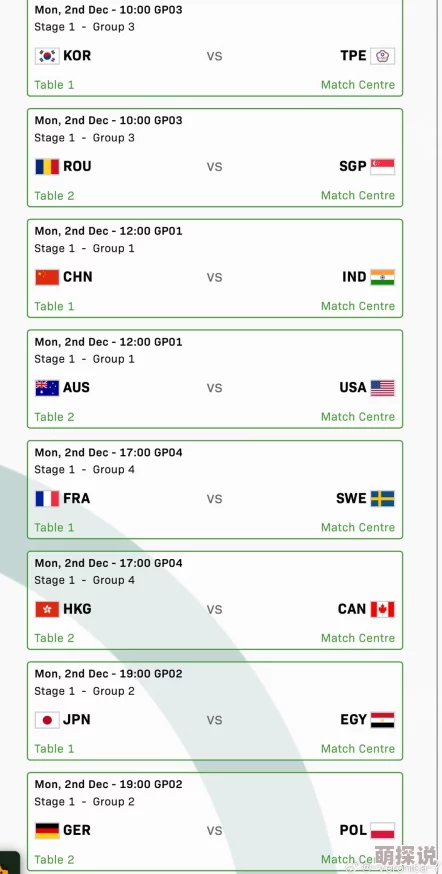Click the Poland flag icon

coord(382,831)
